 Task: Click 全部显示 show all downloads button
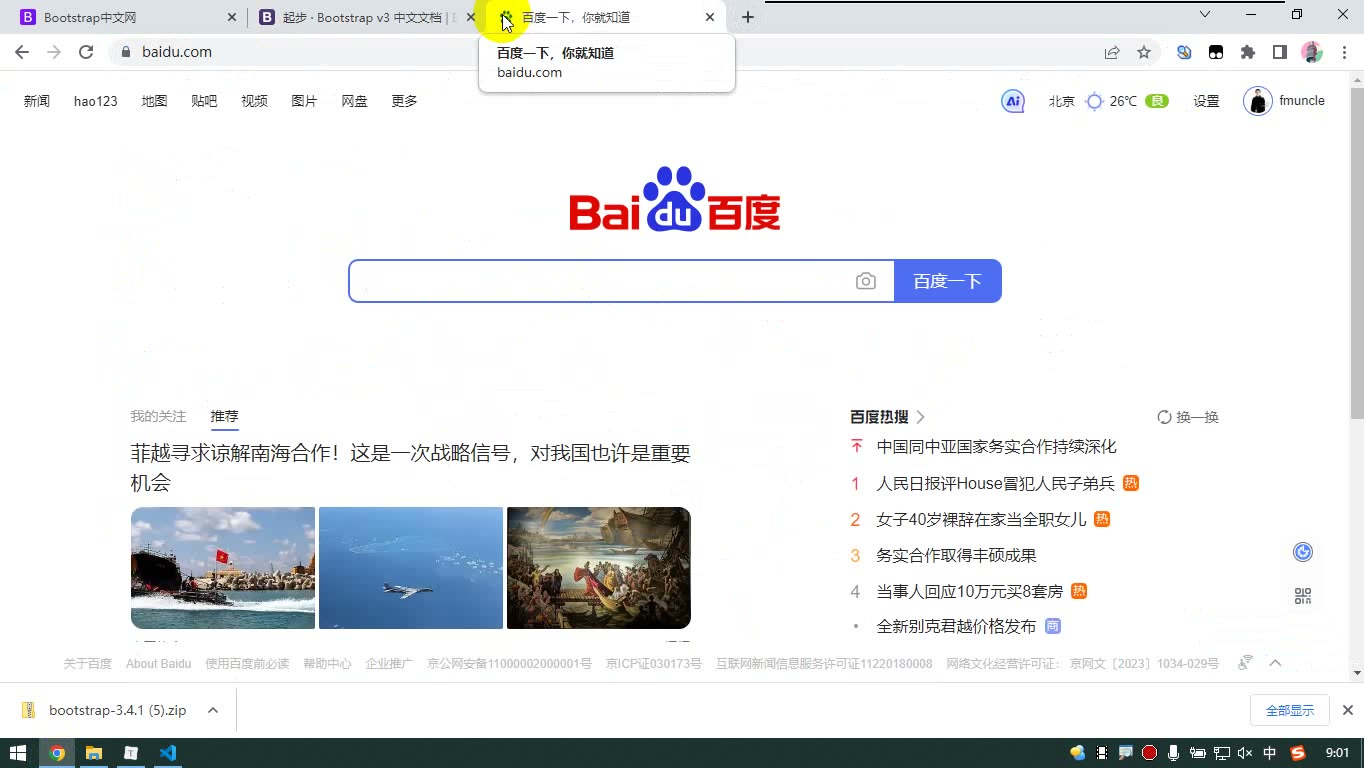click(1290, 710)
